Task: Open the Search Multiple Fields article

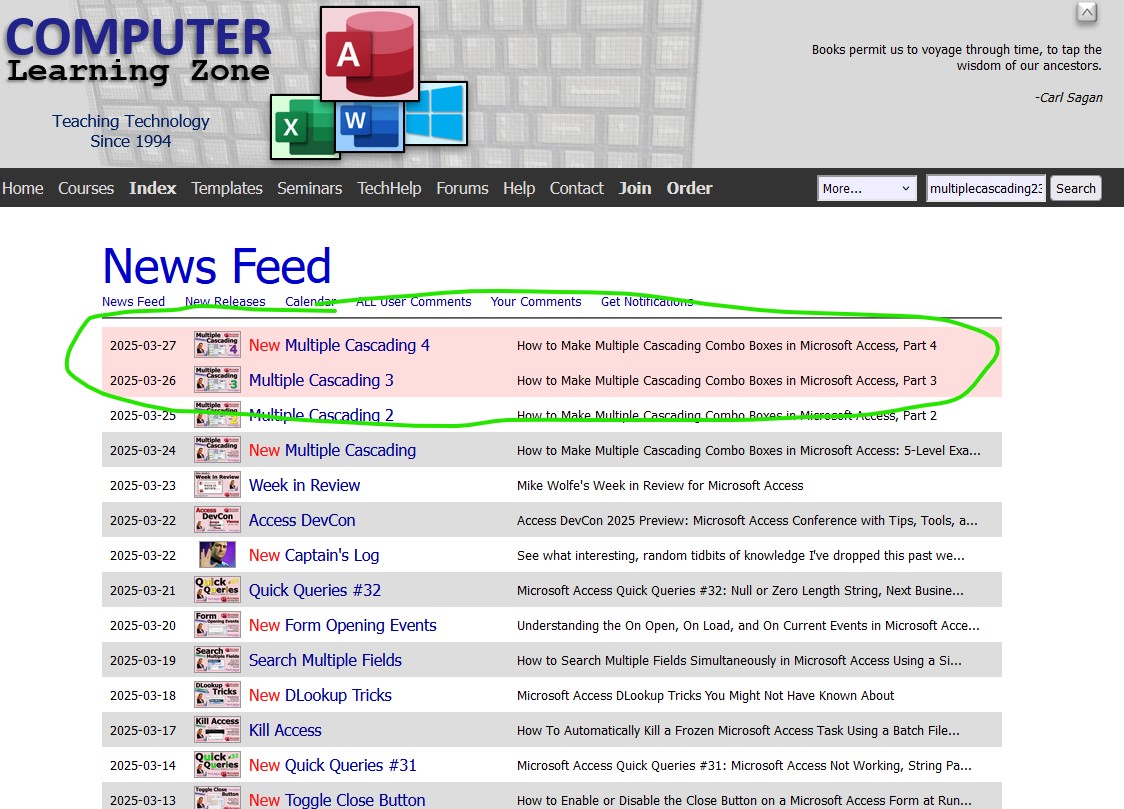Action: (x=325, y=660)
